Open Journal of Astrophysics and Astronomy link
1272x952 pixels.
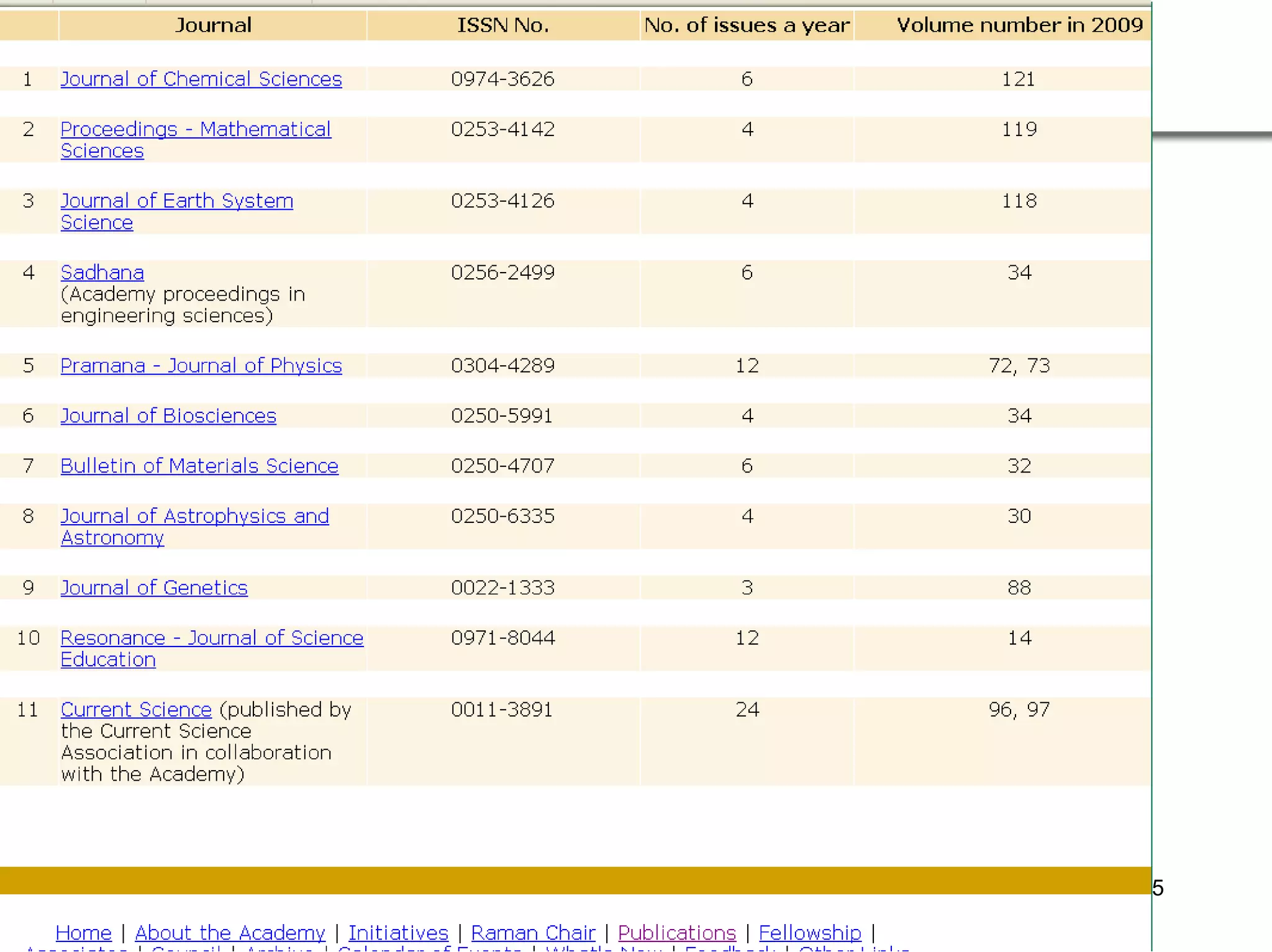click(x=194, y=516)
